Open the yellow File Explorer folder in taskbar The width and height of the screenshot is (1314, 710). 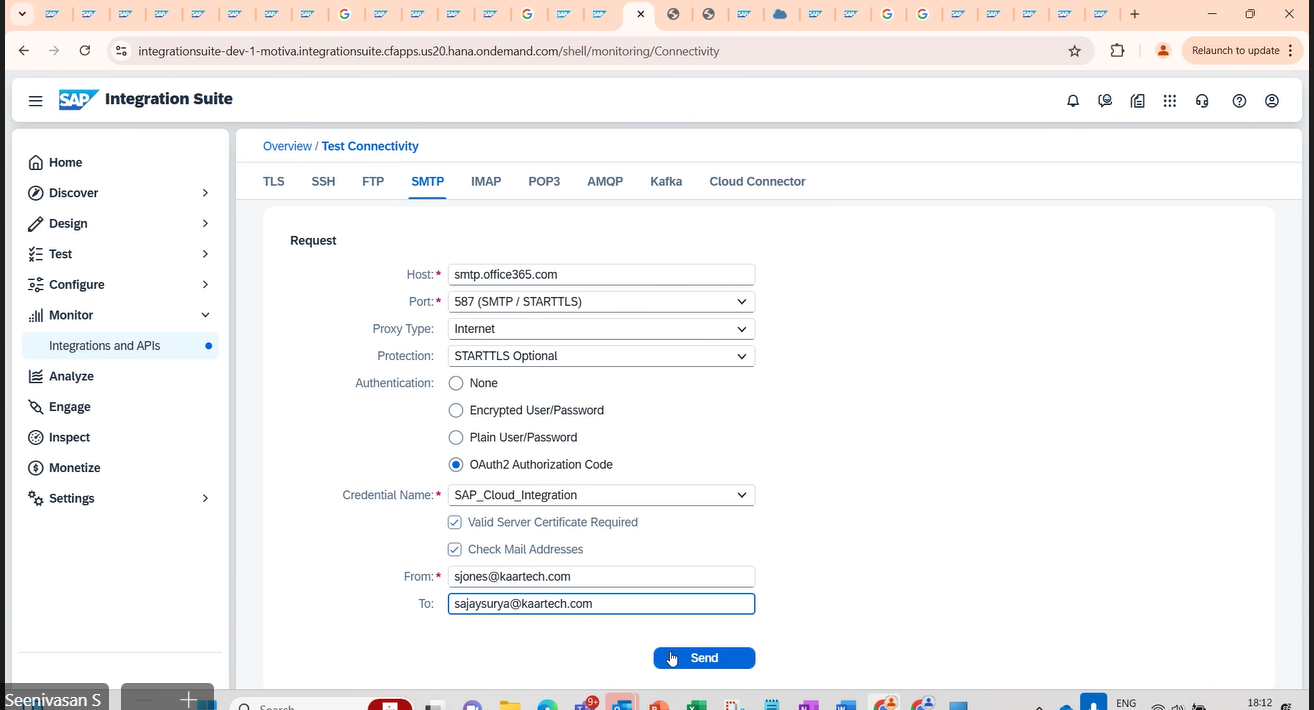pyautogui.click(x=510, y=704)
